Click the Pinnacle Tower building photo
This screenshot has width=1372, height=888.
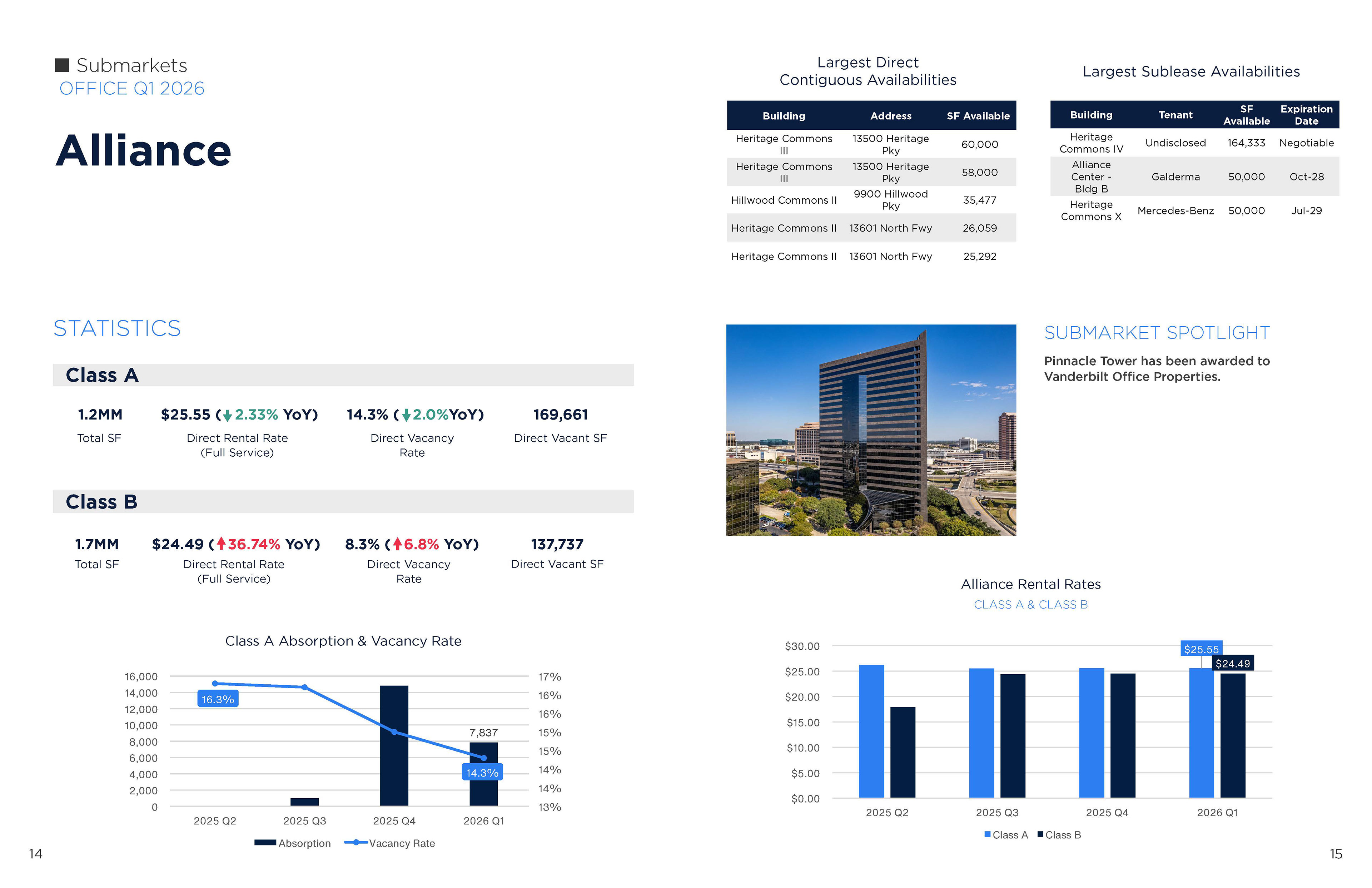pyautogui.click(x=870, y=430)
